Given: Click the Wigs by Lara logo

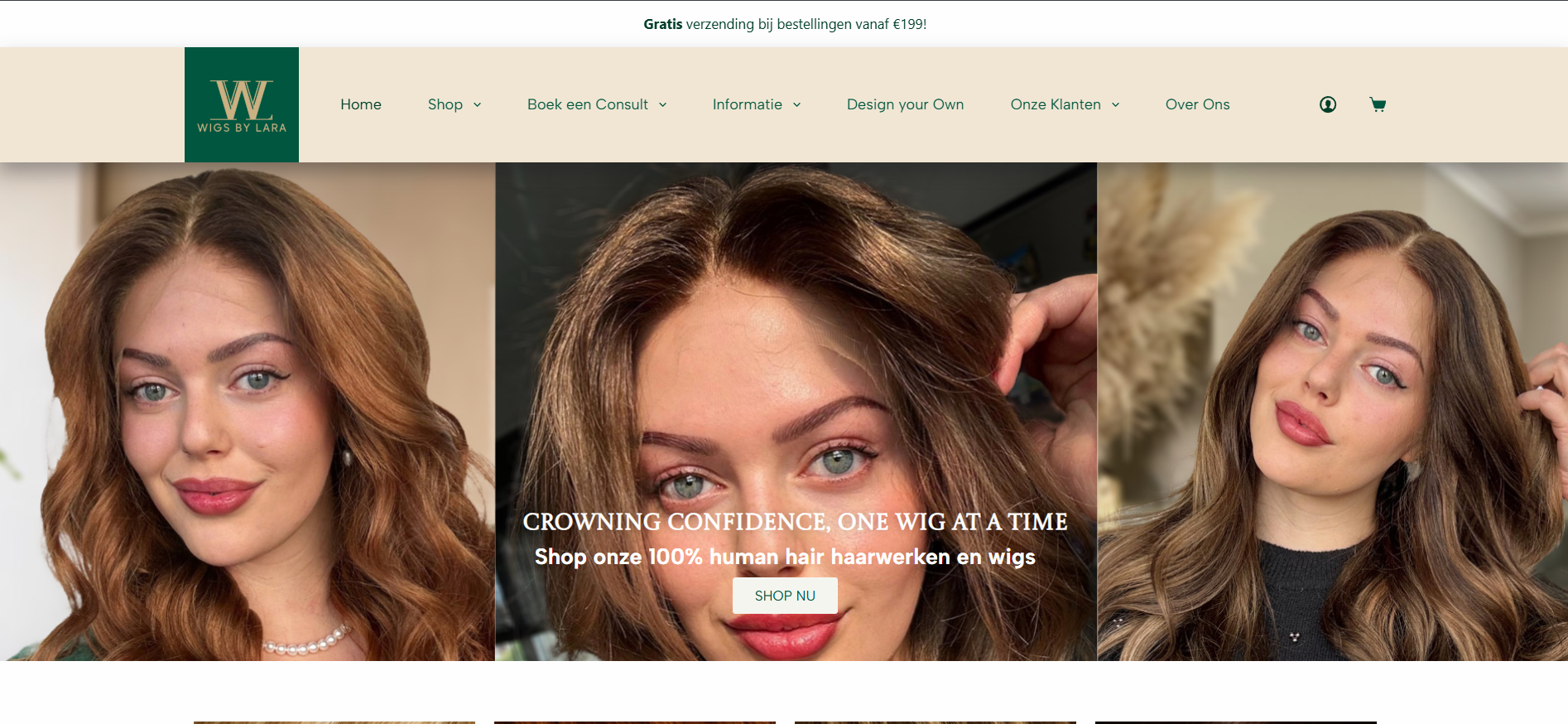Looking at the screenshot, I should tap(242, 104).
